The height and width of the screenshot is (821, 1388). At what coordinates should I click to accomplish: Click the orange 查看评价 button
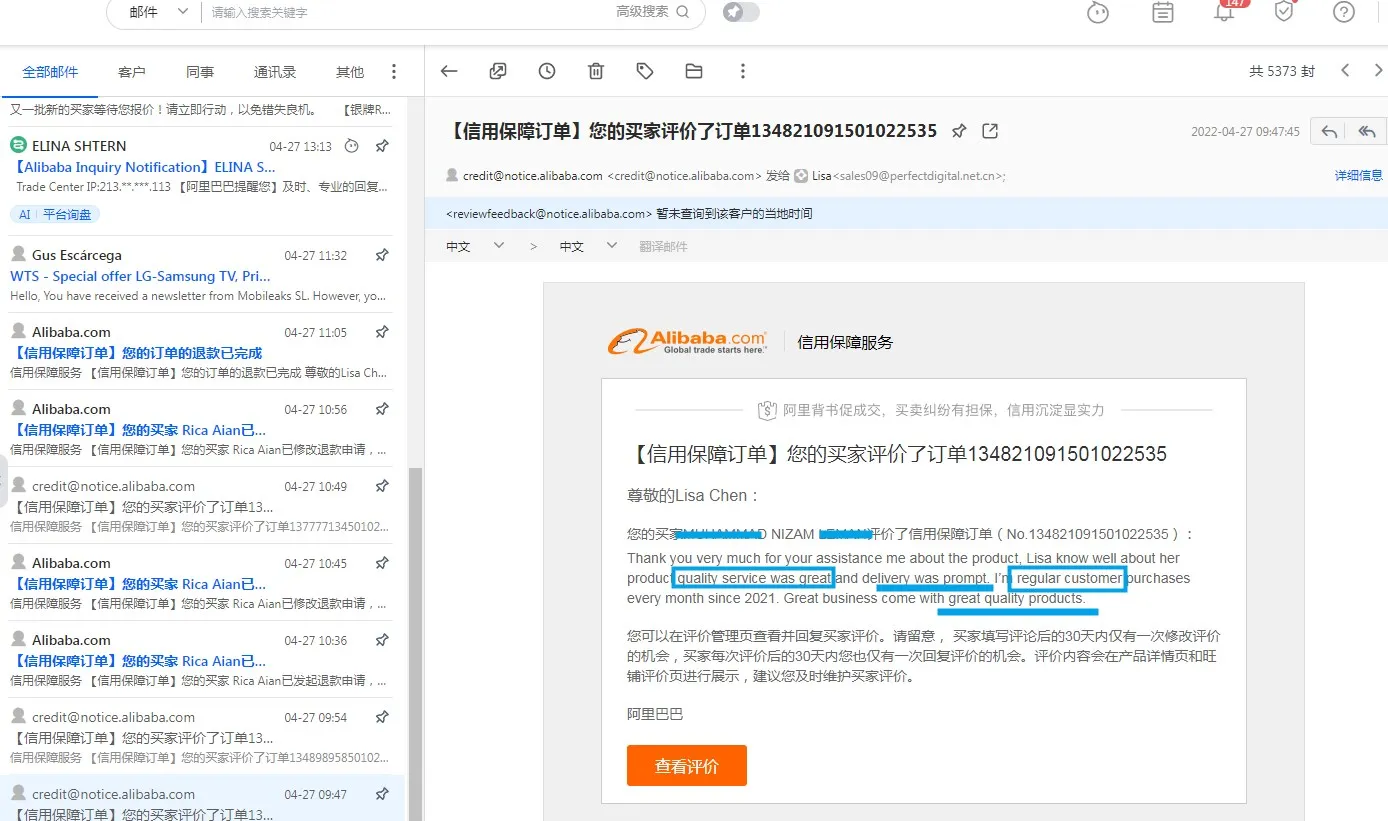tap(687, 766)
